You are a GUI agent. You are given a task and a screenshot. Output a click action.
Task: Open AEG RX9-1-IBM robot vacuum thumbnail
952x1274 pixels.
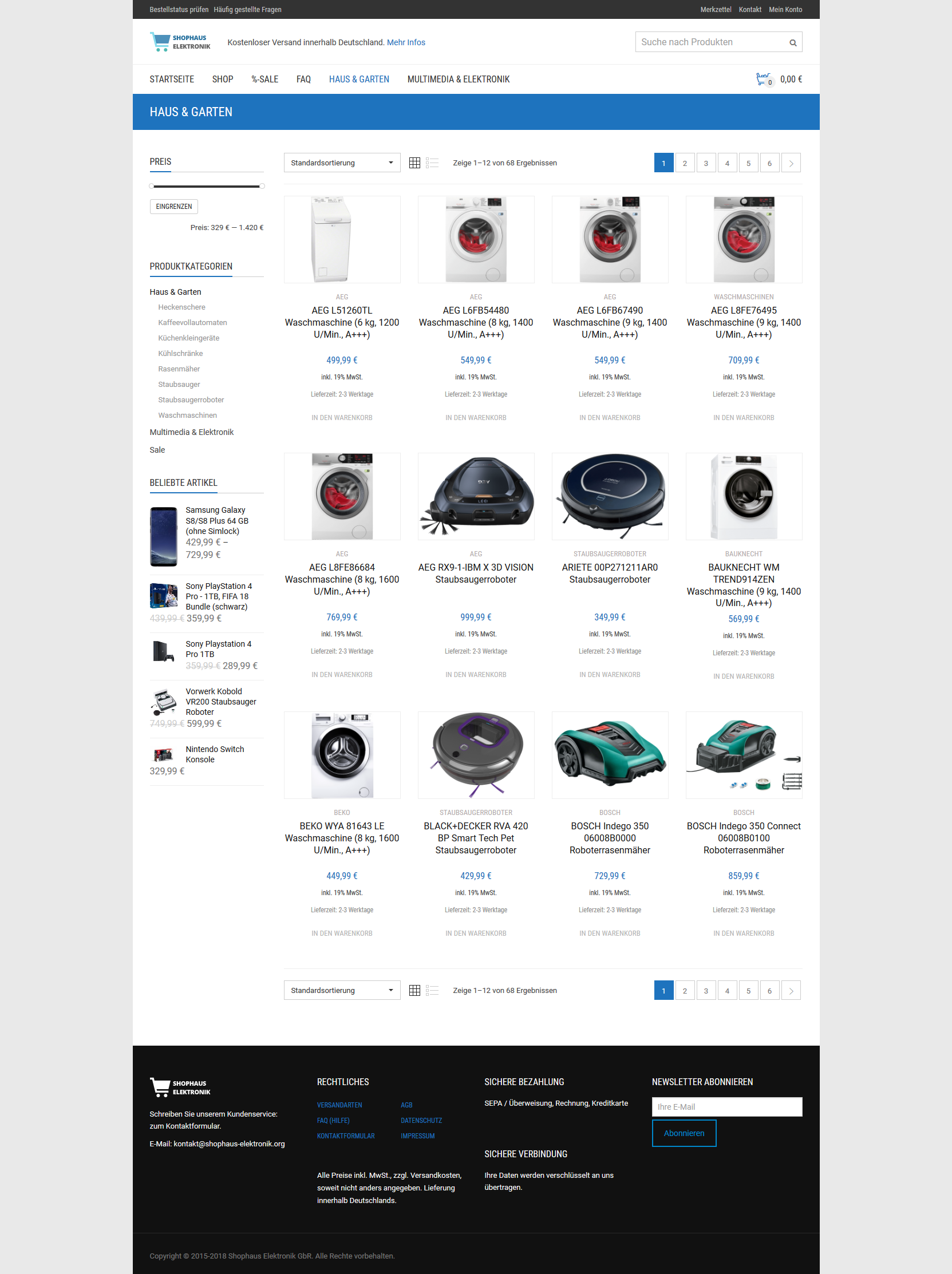[x=476, y=496]
